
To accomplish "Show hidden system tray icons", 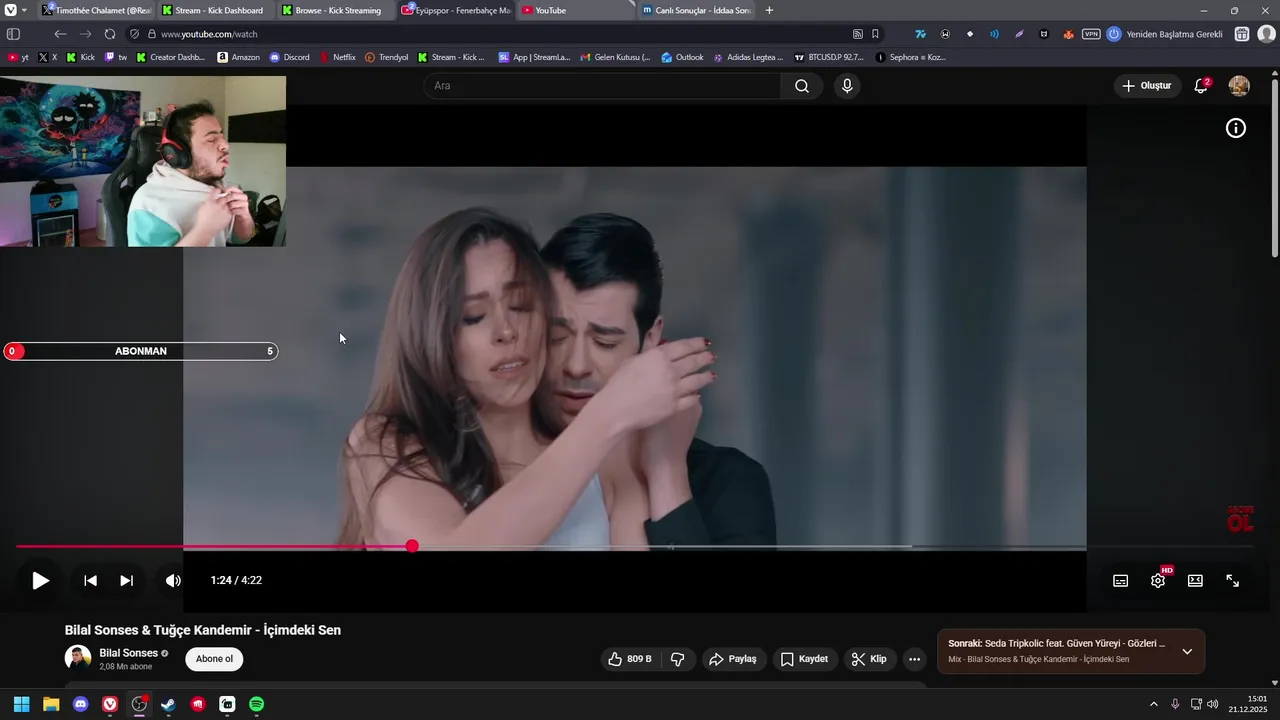I will click(1153, 704).
